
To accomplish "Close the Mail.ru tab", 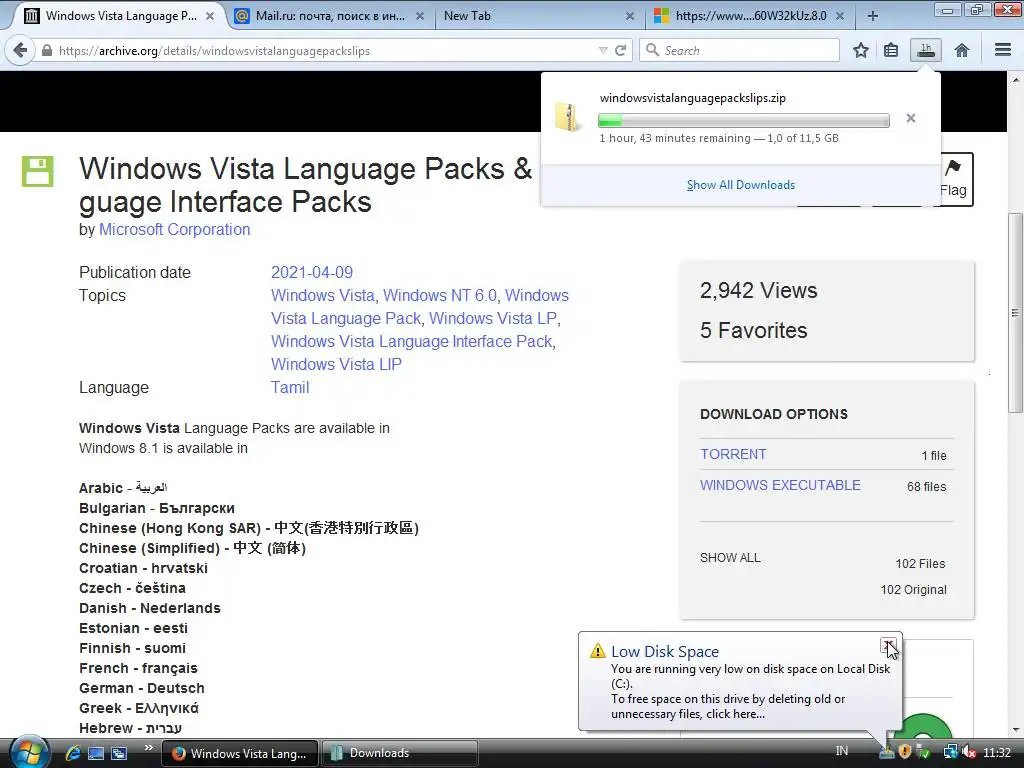I will coord(420,16).
